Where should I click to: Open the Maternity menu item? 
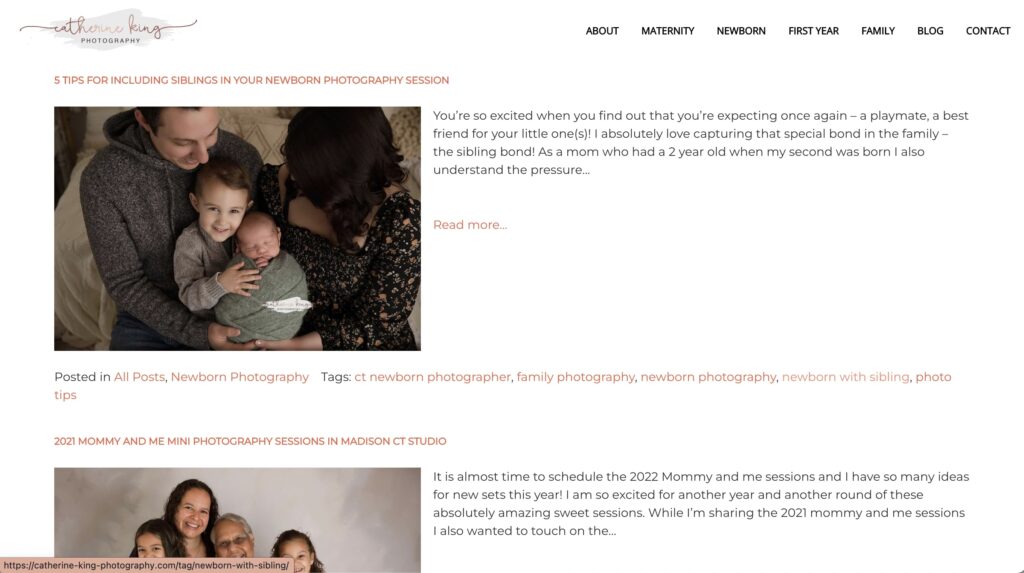667,31
